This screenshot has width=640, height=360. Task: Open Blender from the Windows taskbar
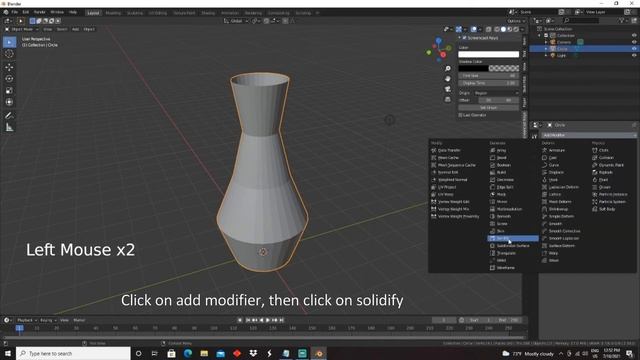click(x=319, y=353)
